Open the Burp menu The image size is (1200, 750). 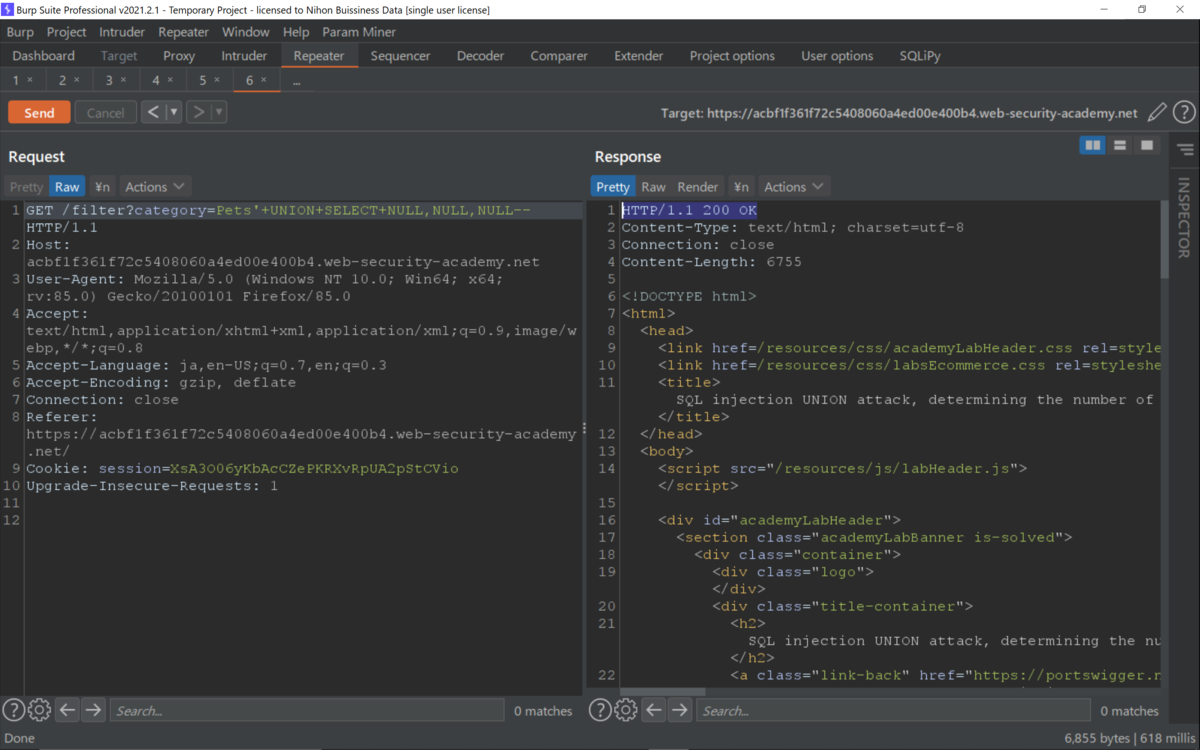(20, 32)
